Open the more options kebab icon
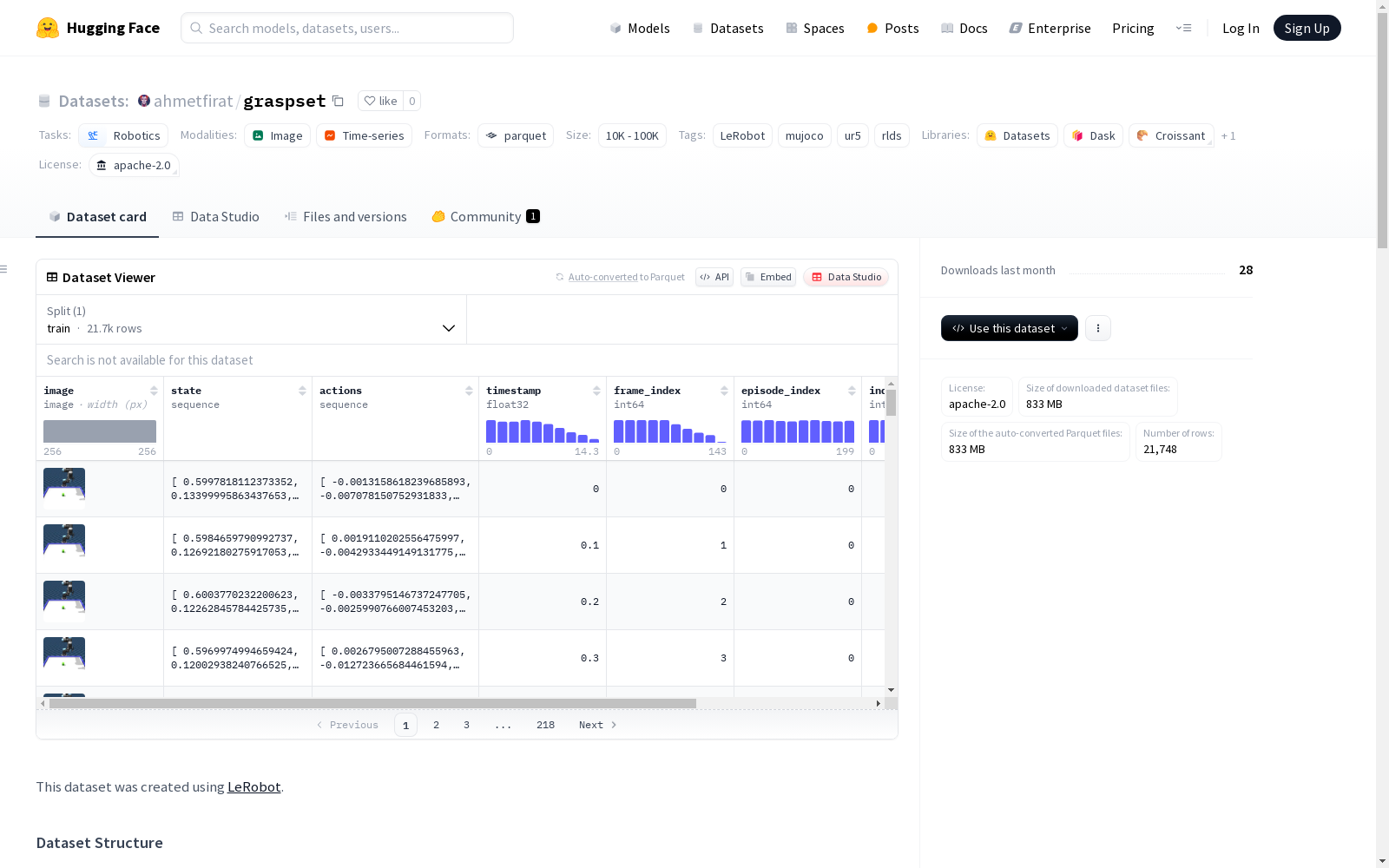Viewport: 1389px width, 868px height. [x=1098, y=328]
